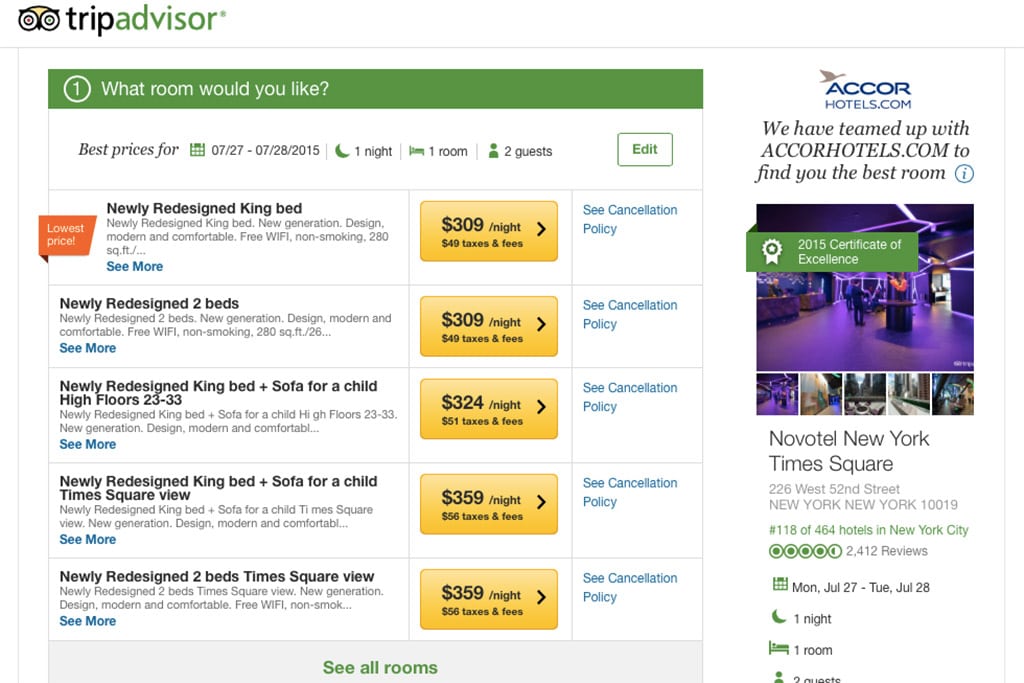This screenshot has width=1024, height=683.
Task: Click the 1 night text in the hotel sidebar
Action: click(x=812, y=619)
